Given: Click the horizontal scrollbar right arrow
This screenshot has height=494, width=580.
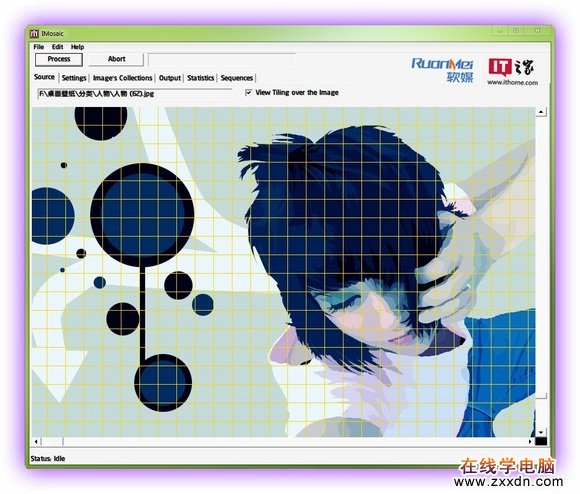Looking at the screenshot, I should [x=530, y=441].
